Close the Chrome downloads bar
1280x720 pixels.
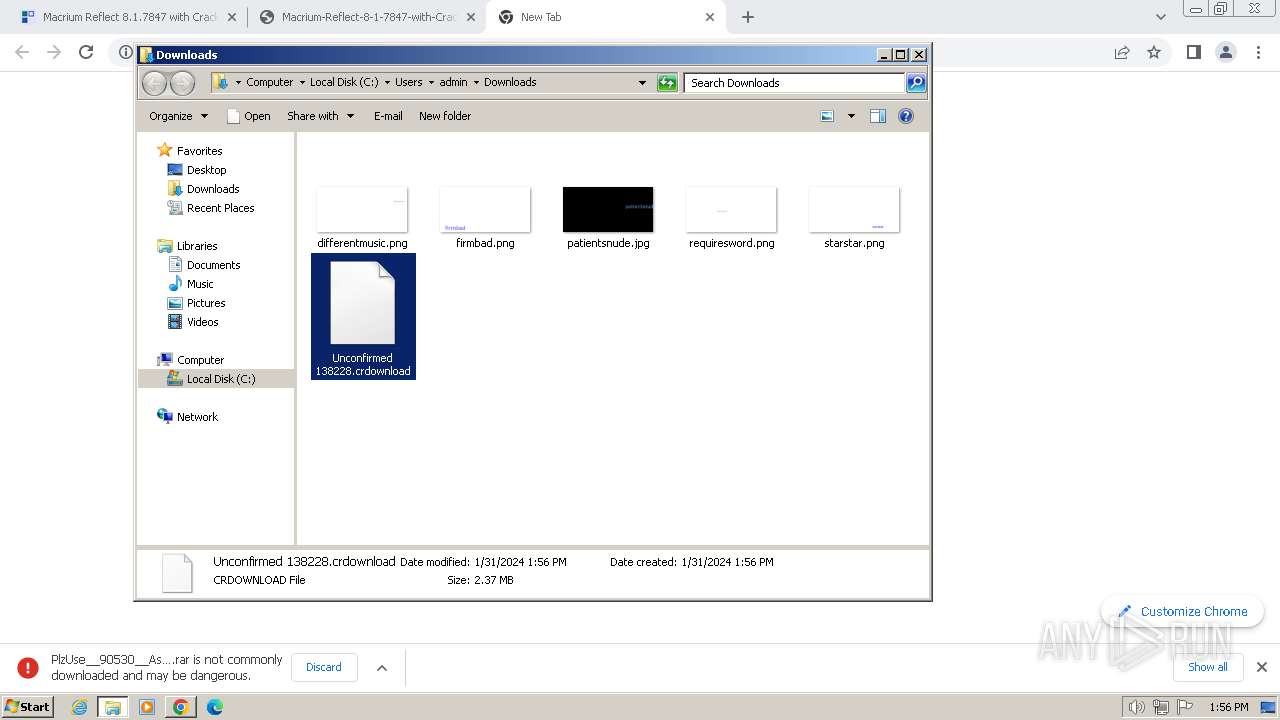[1262, 667]
